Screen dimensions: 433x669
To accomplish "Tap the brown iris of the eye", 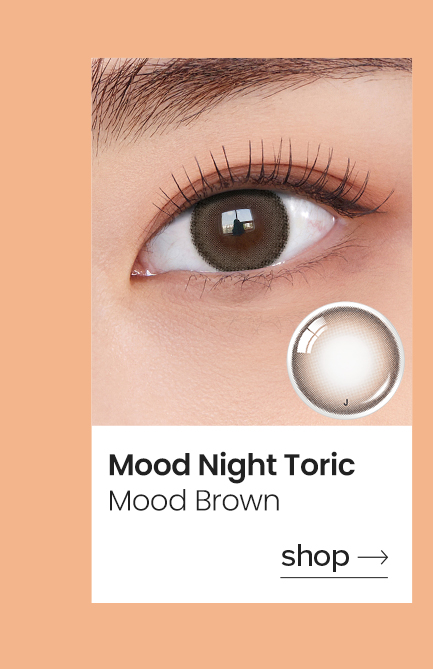I will (x=240, y=230).
